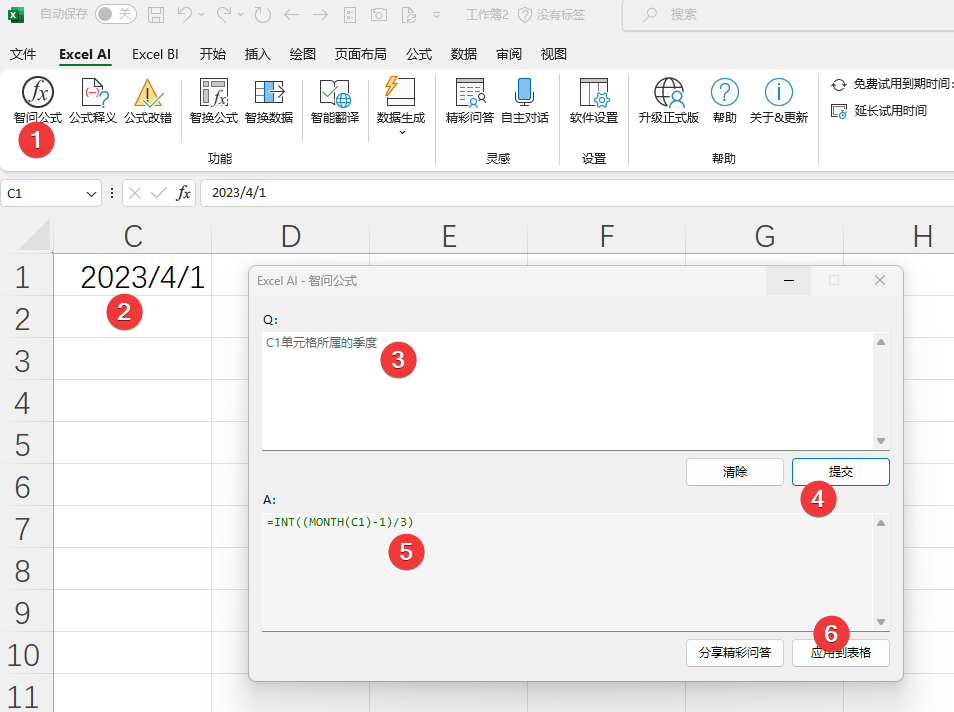Click the cancel X in formula bar
Screen dimensions: 954x712
tap(135, 194)
